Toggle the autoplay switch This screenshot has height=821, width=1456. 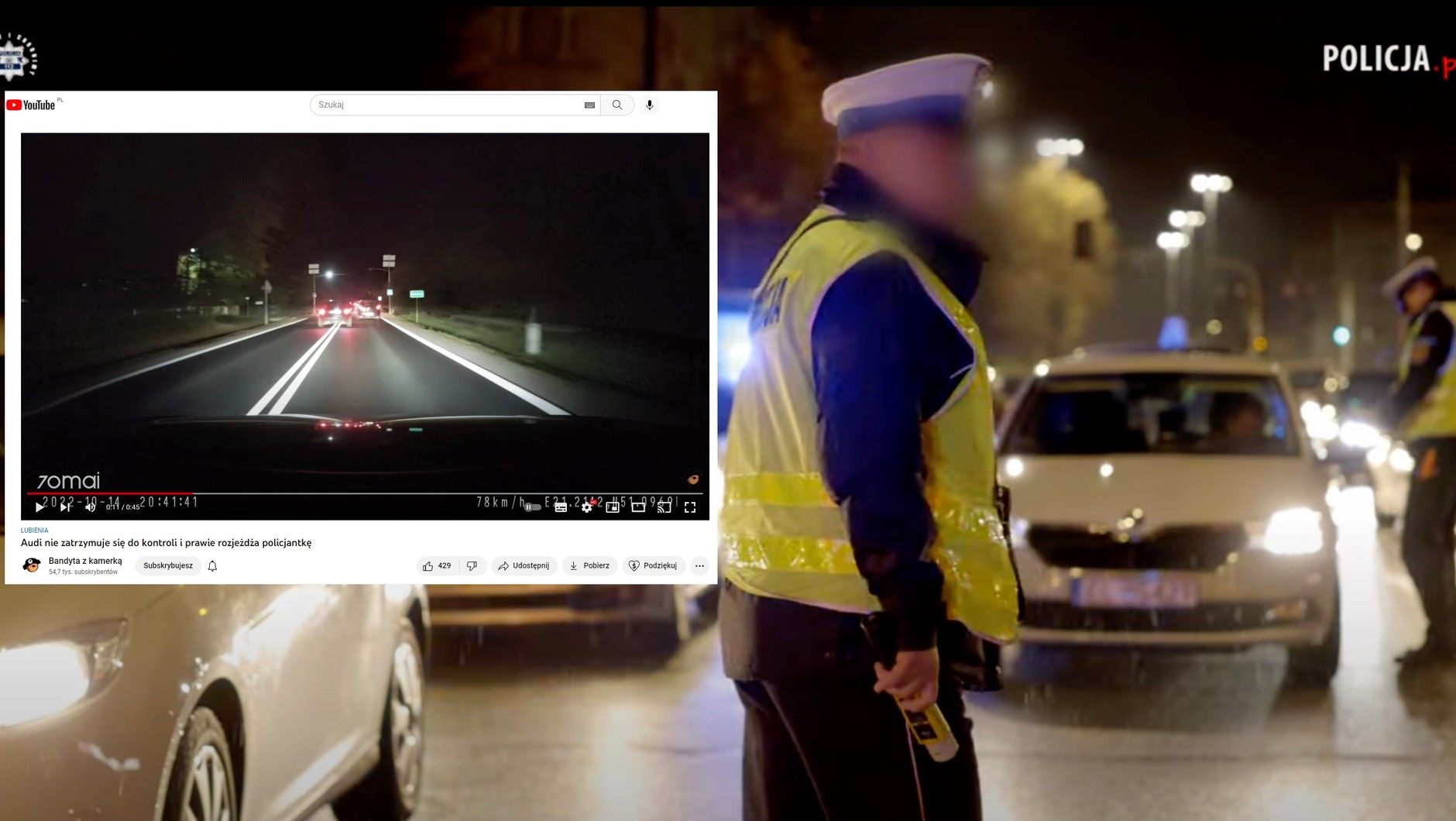(x=532, y=507)
